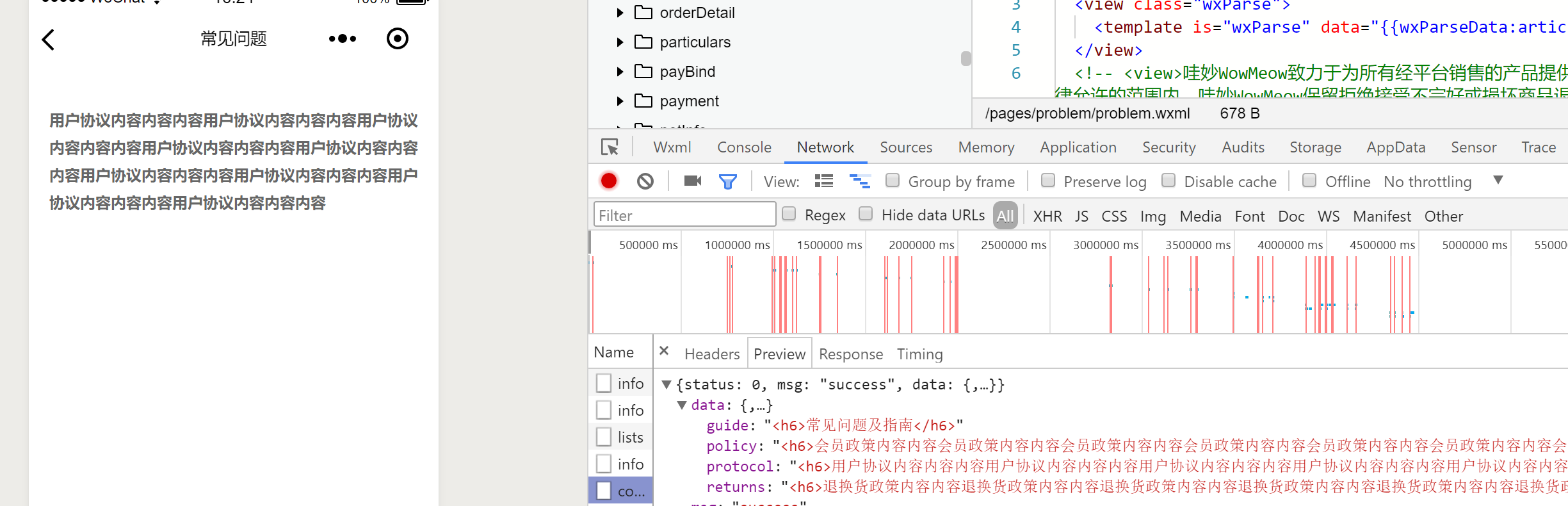
Task: Filter requests by XHR type
Action: (1047, 216)
